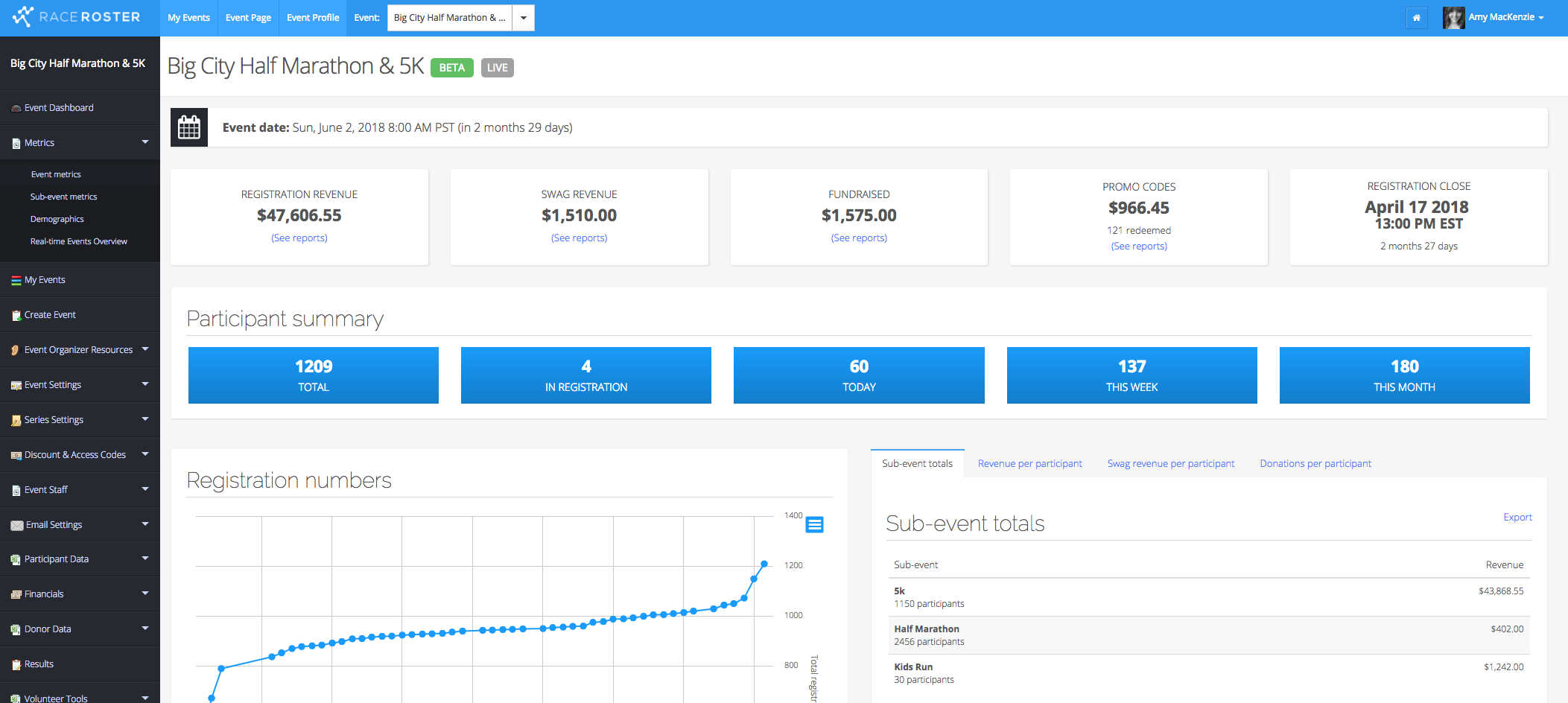Click the Race Roster logo
Screen dimensions: 1568x703
click(x=76, y=17)
